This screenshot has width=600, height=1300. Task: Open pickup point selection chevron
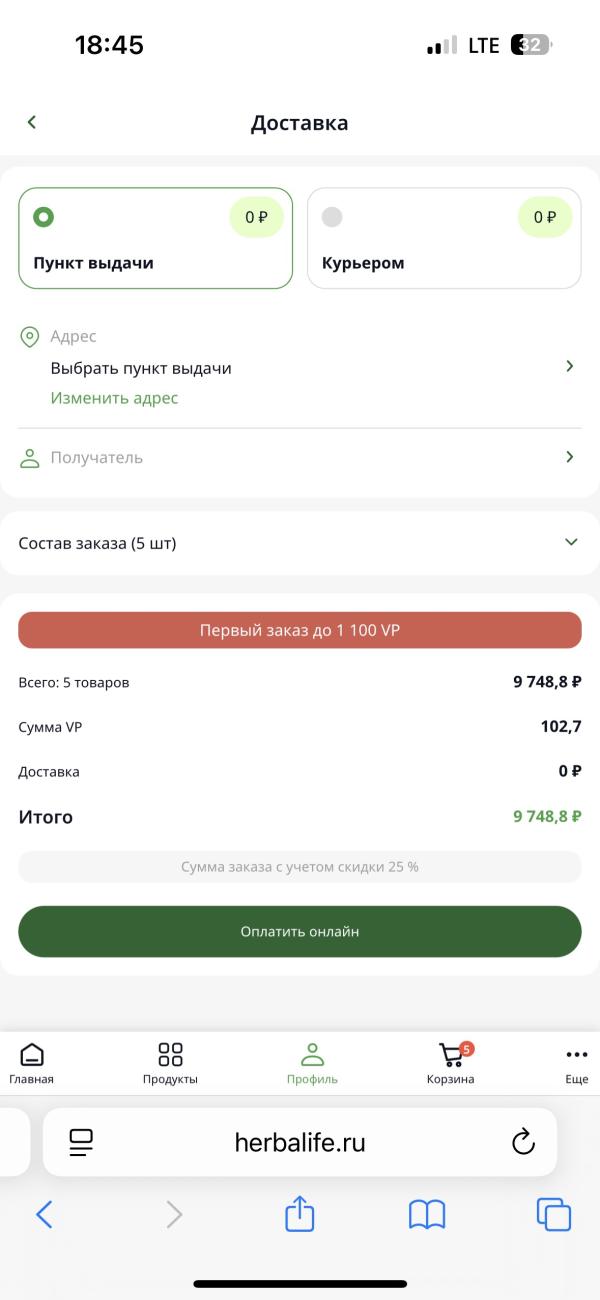pos(570,367)
